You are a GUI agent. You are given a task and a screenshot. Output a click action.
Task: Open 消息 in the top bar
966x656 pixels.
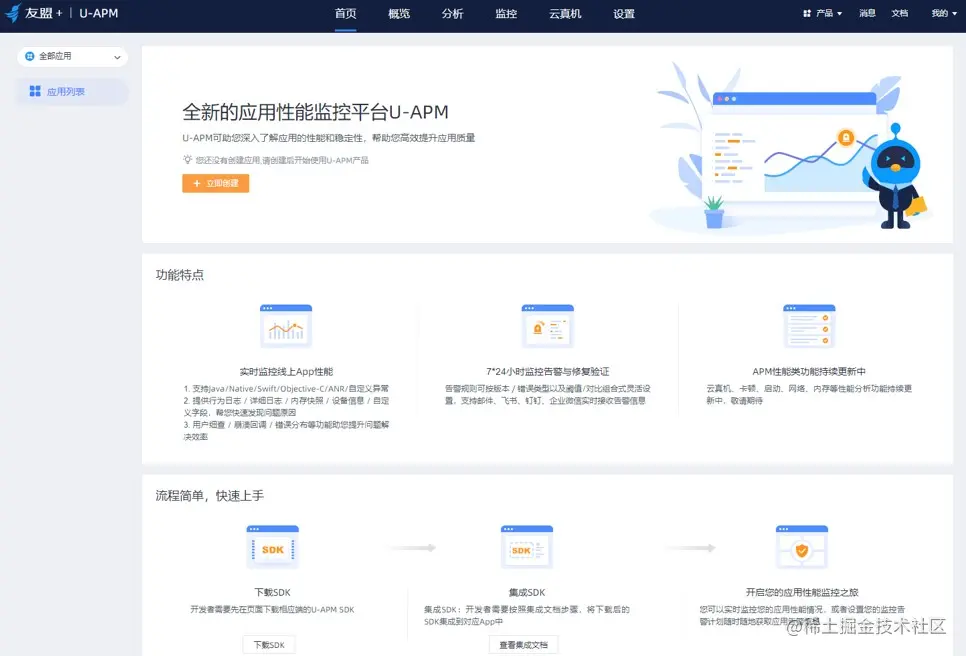pos(867,13)
